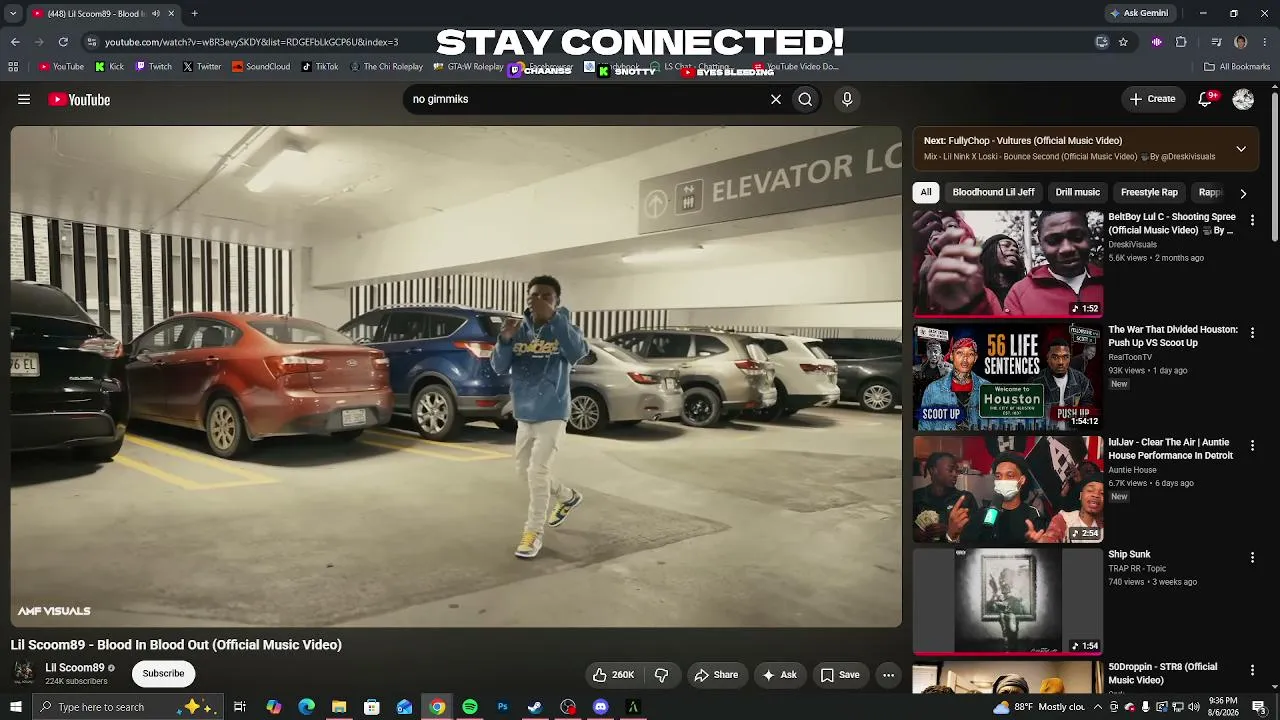Reload the page
This screenshot has width=1280, height=720.
tap(63, 42)
